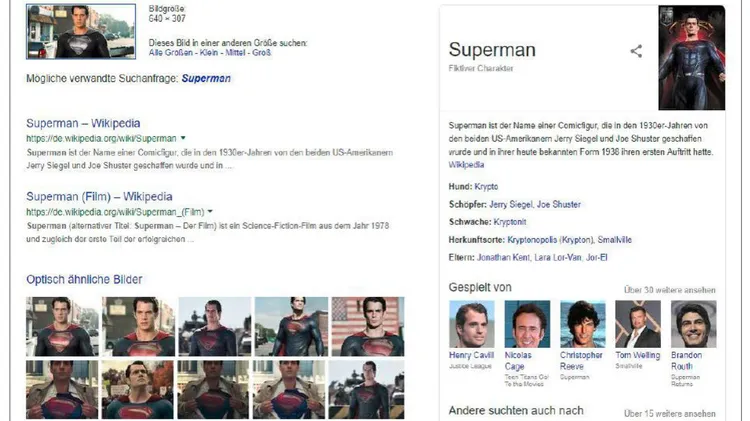Click the Kryptonit weakness link
The height and width of the screenshot is (421, 750).
510,222
